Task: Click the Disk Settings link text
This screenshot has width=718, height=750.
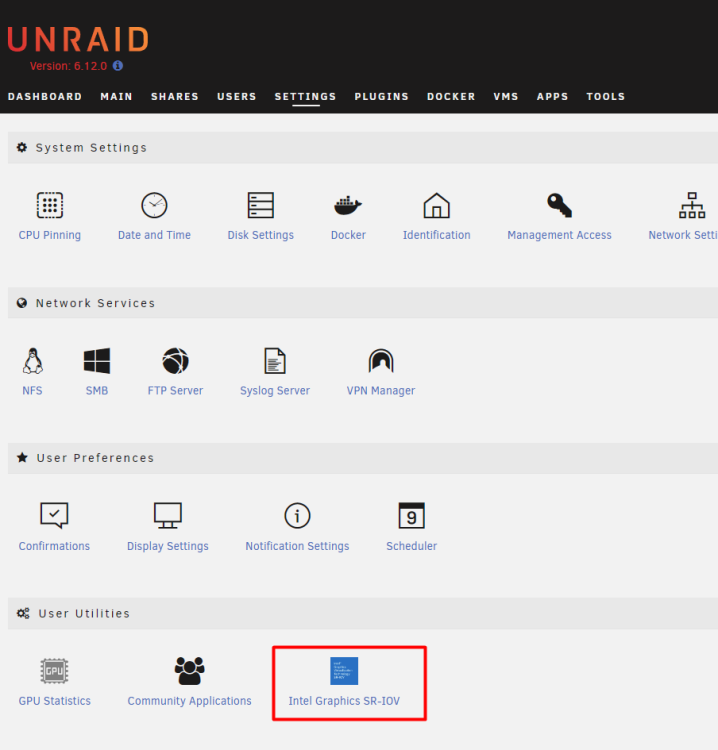Action: [x=261, y=235]
